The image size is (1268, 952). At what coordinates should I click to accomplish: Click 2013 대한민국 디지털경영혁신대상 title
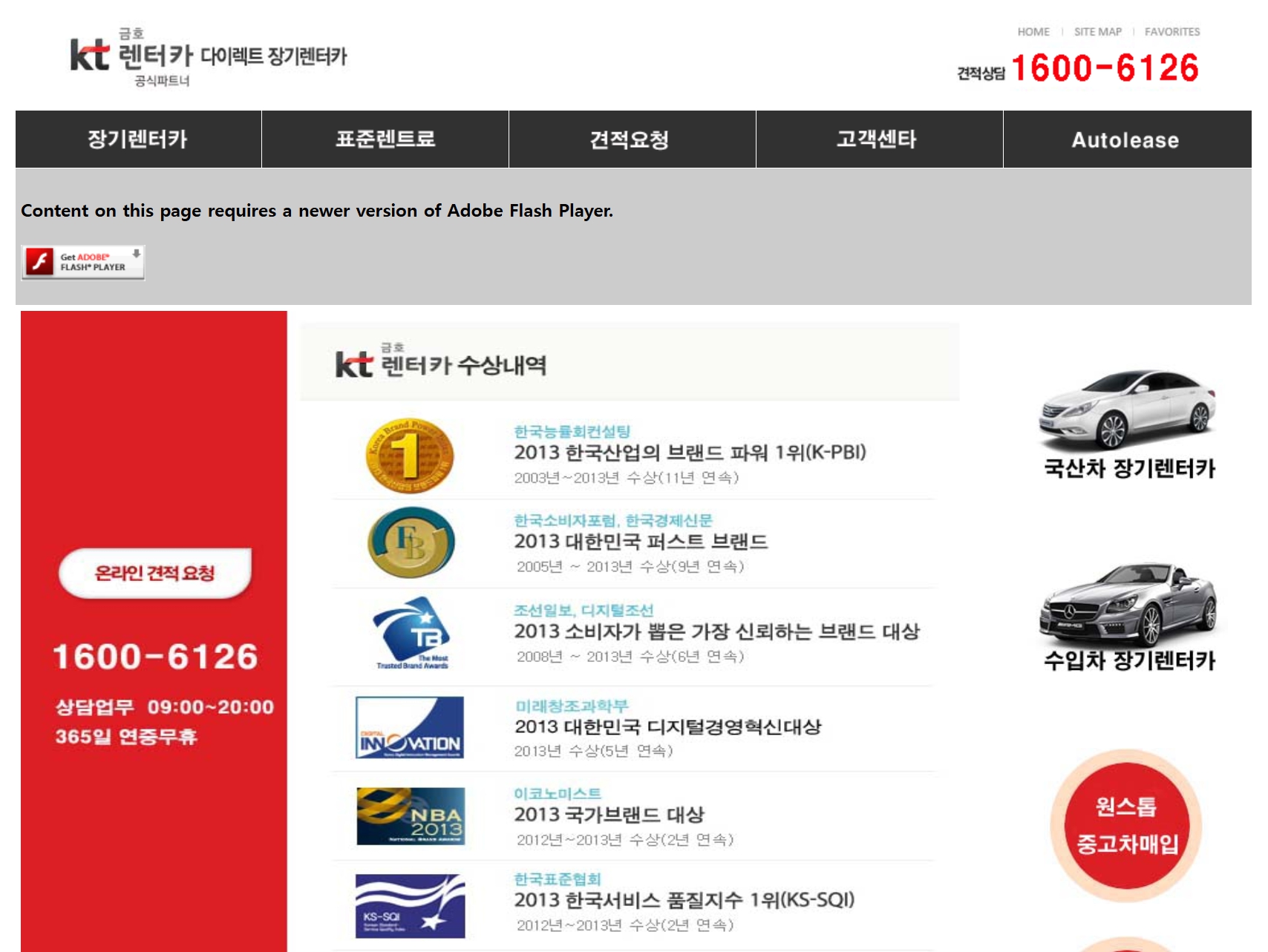click(668, 727)
